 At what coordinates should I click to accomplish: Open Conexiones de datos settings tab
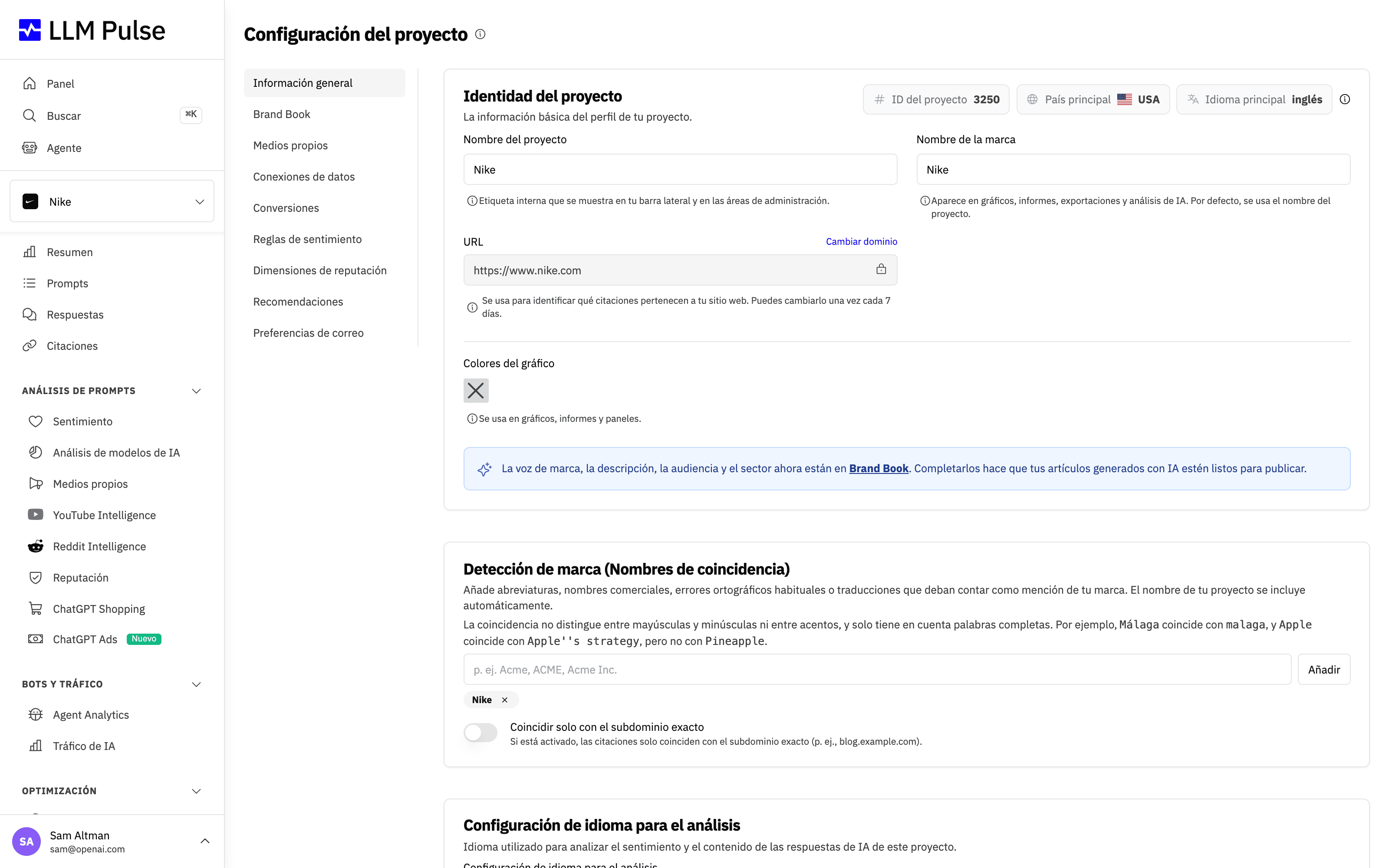tap(324, 177)
